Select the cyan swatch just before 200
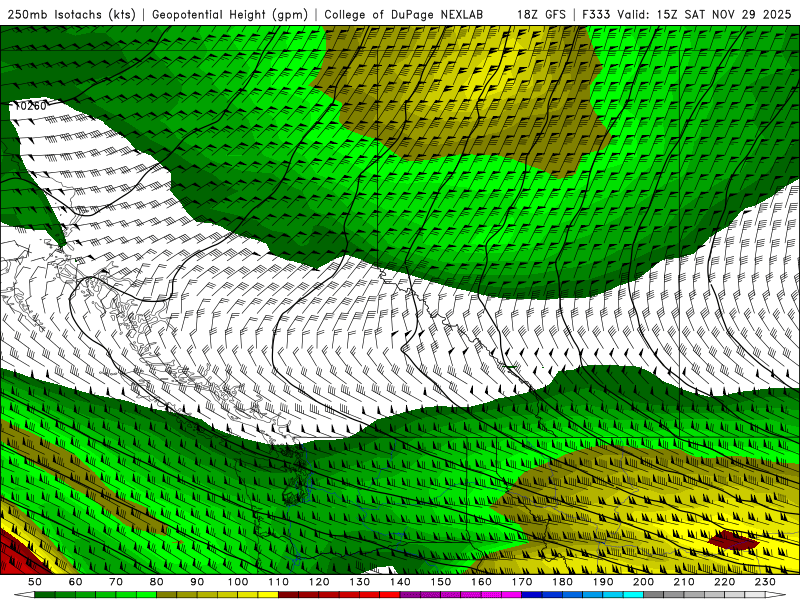Image resolution: width=800 pixels, height=600 pixels. pos(633,595)
